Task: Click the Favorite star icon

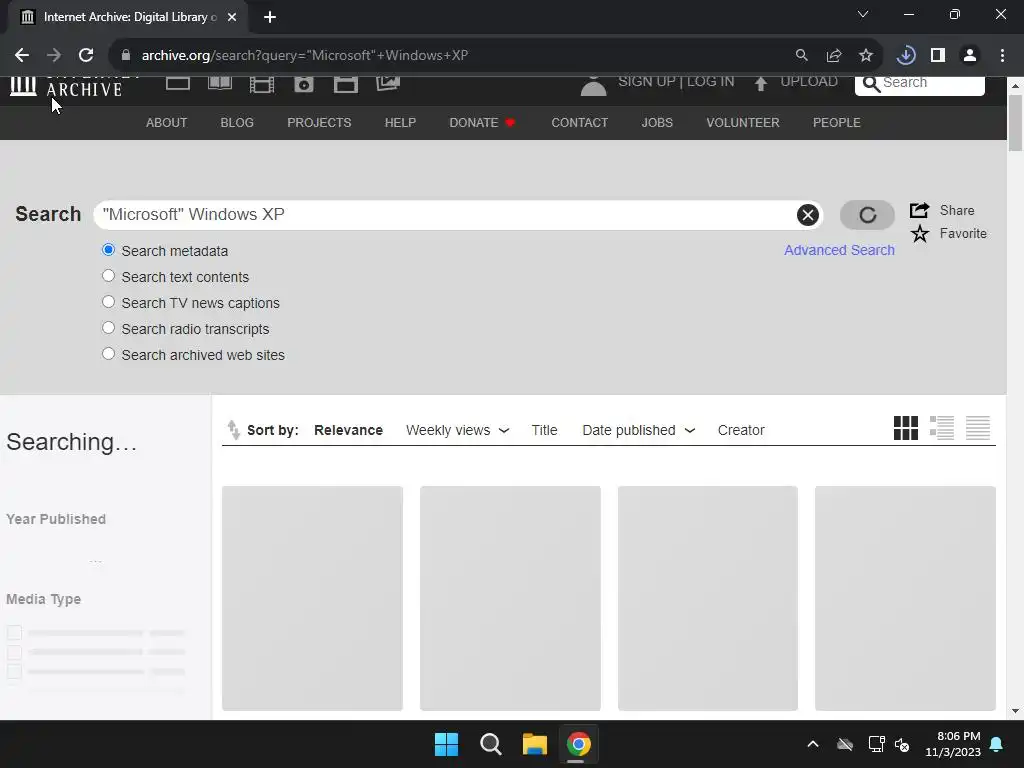Action: (x=920, y=233)
